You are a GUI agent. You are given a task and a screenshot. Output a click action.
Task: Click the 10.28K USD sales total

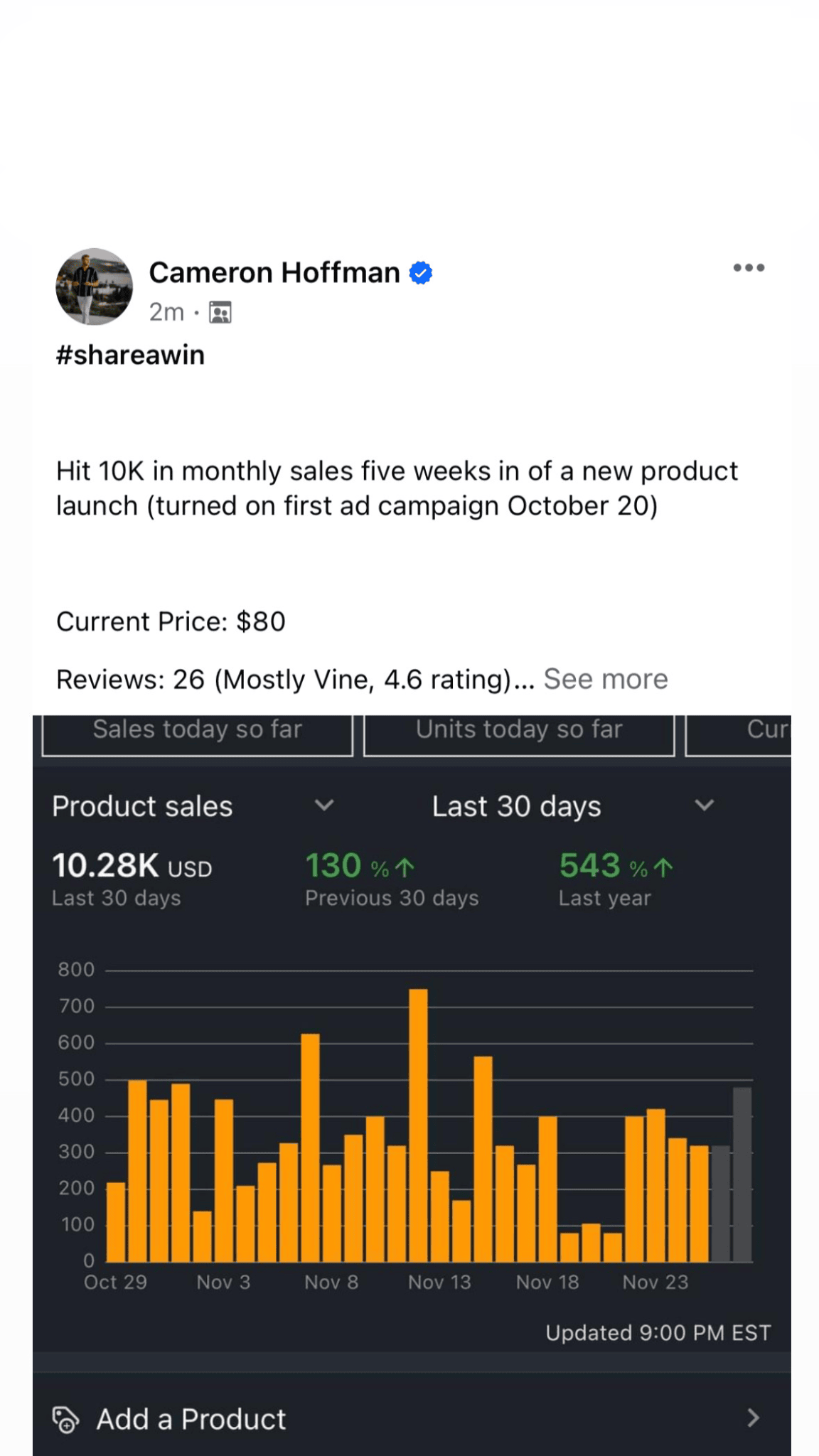point(132,866)
